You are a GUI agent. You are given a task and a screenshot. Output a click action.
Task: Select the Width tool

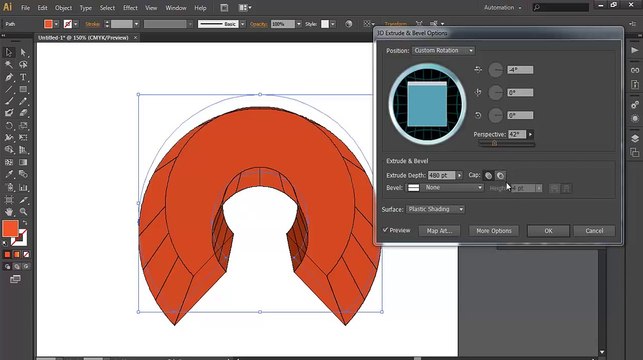[x=9, y=137]
